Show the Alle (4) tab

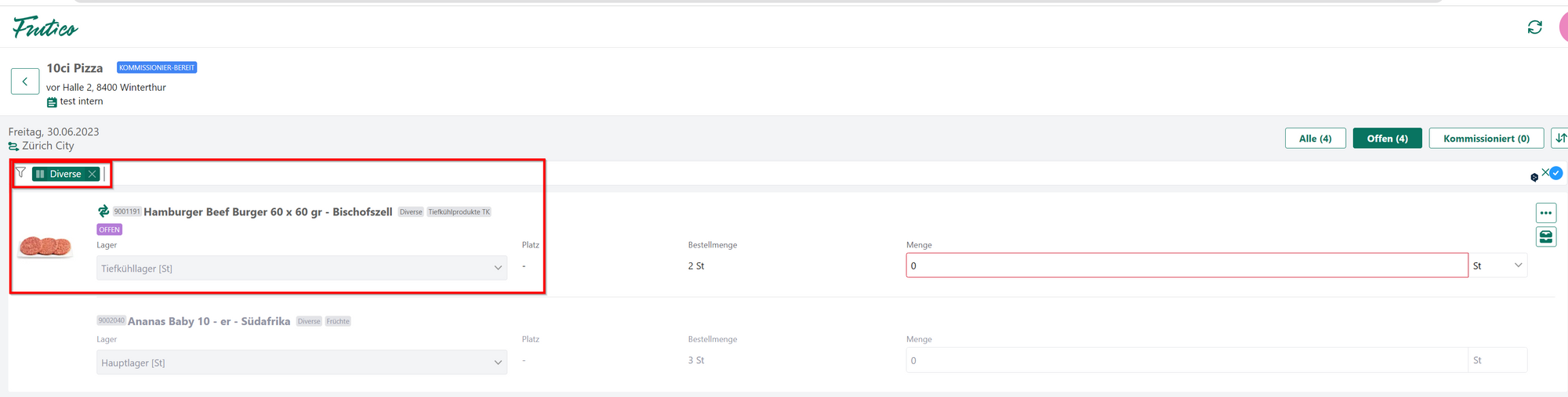1315,139
